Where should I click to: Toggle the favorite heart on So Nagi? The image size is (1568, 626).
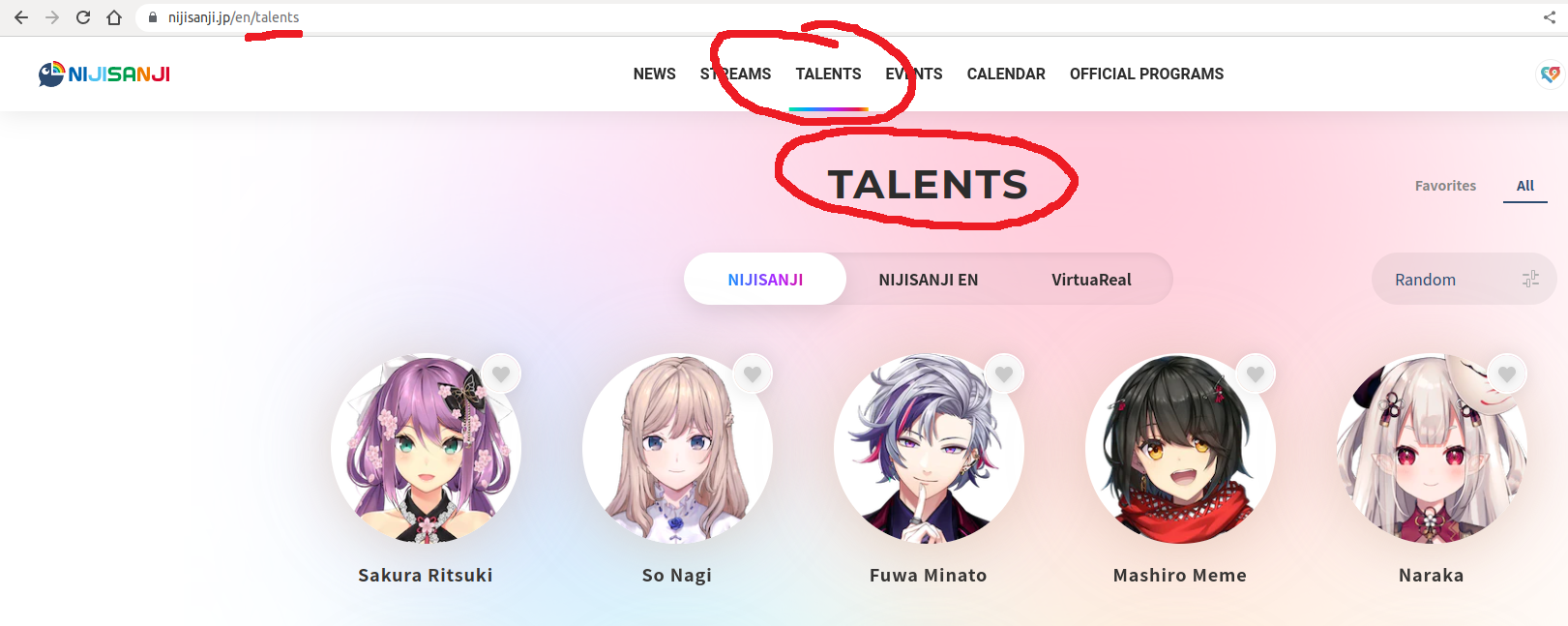(x=753, y=374)
